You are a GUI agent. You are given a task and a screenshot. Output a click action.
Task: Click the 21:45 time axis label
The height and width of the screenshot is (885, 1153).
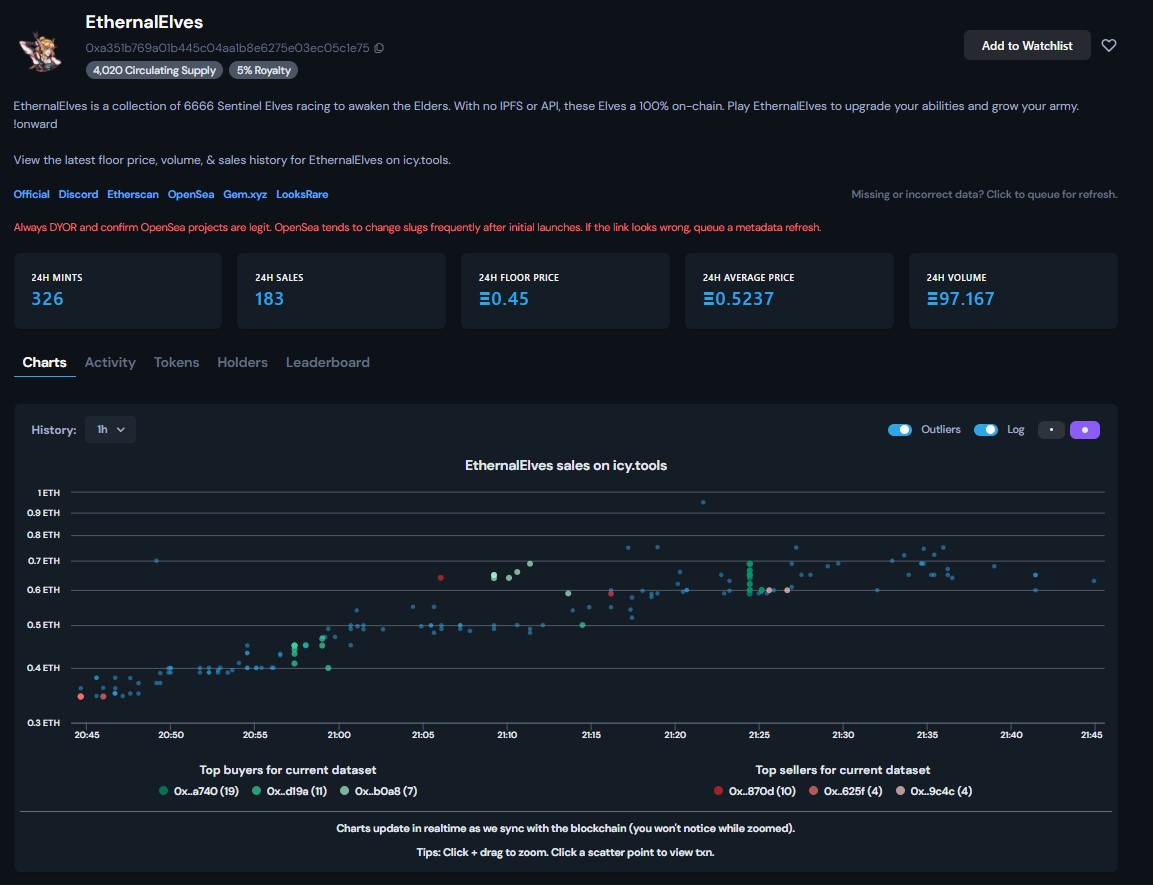click(1091, 734)
